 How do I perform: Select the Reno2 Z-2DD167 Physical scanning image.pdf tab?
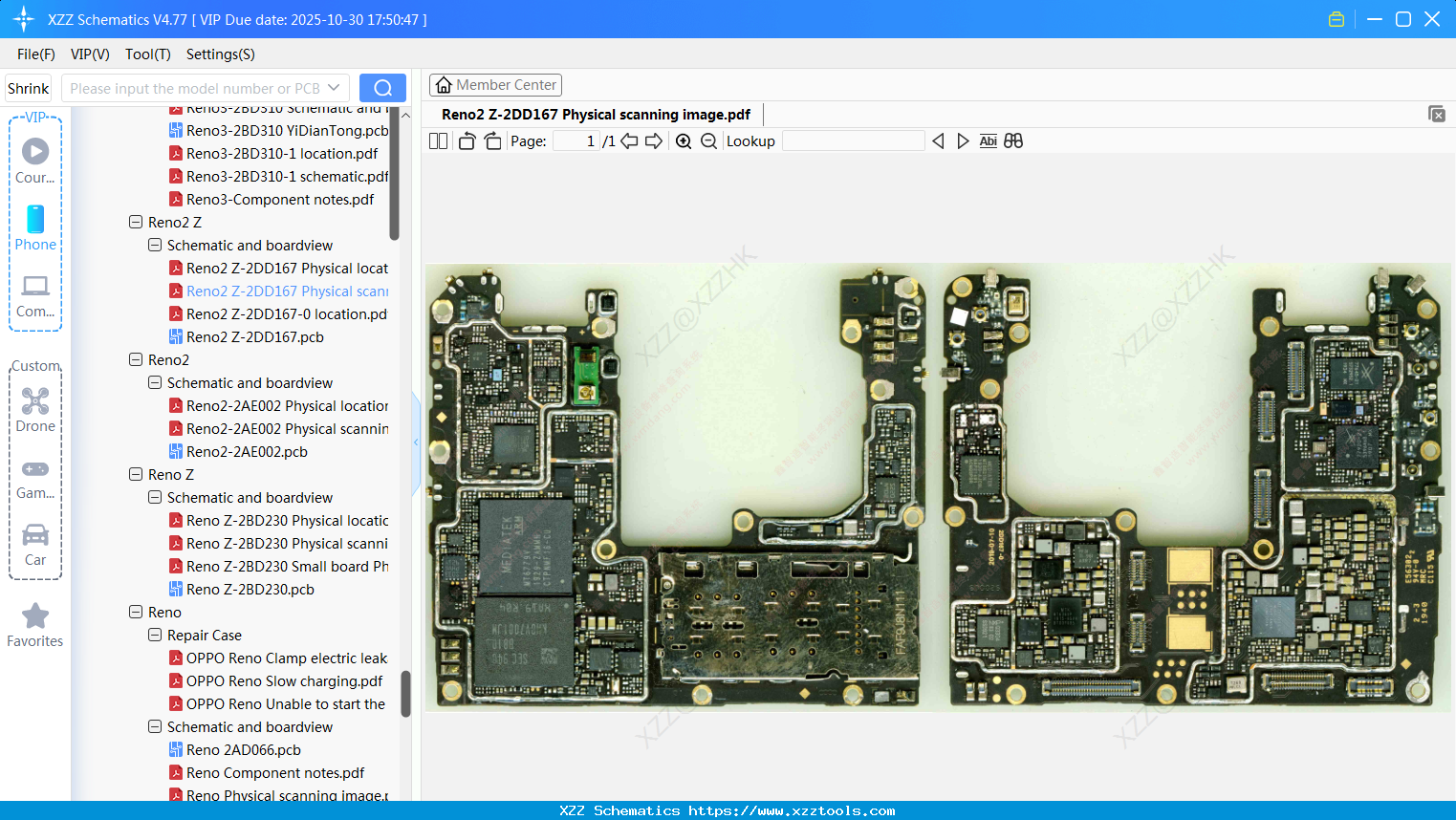tap(596, 115)
